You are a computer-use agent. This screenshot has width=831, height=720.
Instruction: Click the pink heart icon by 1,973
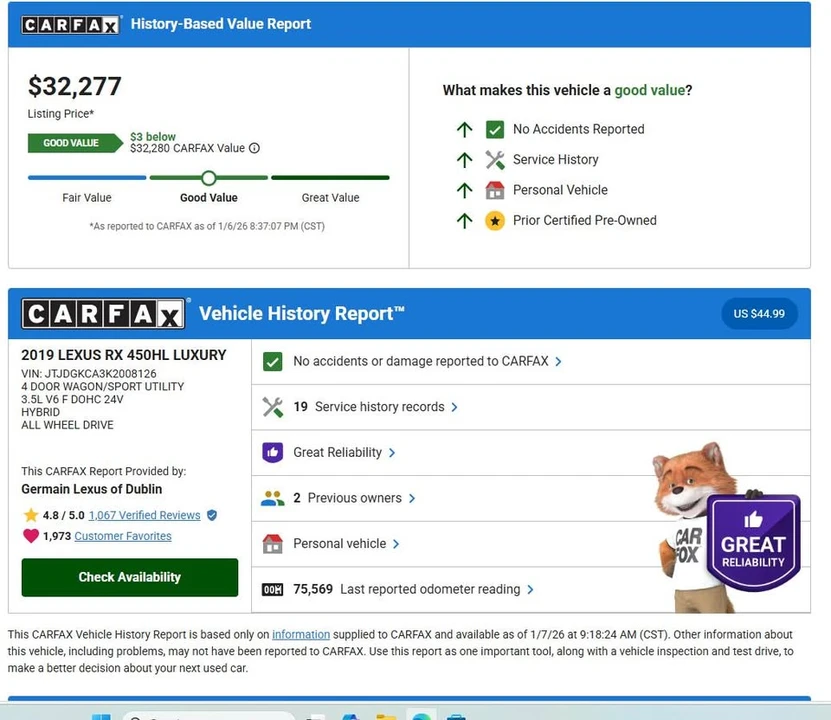[x=31, y=536]
